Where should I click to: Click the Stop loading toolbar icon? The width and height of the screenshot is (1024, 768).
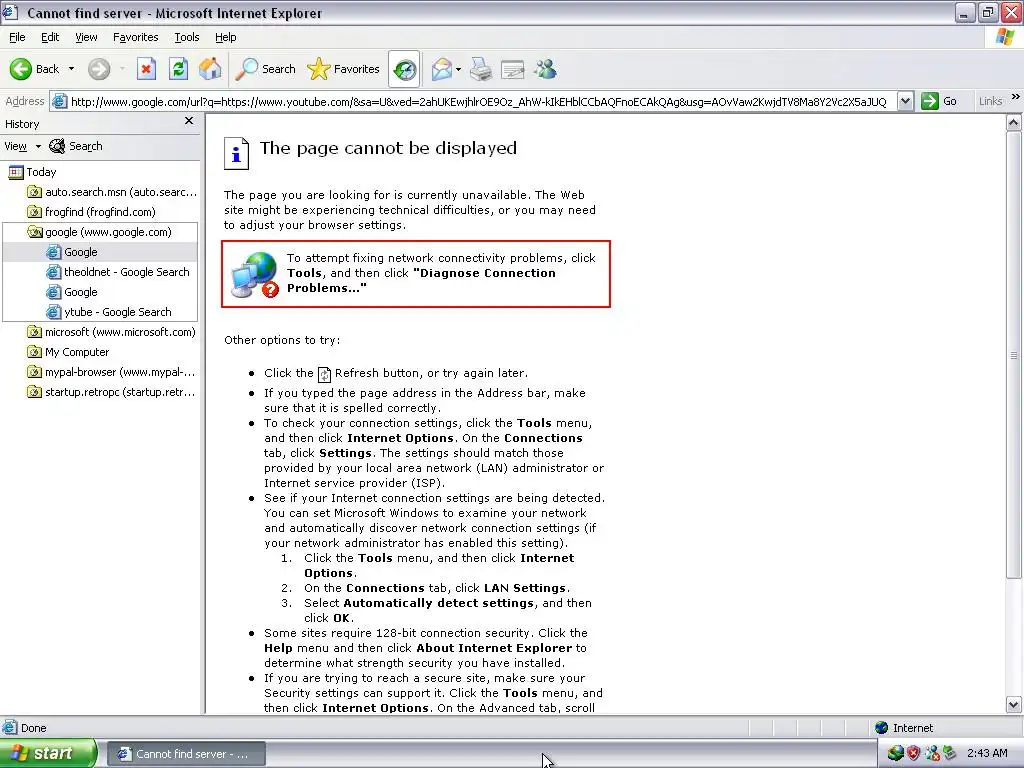click(146, 69)
